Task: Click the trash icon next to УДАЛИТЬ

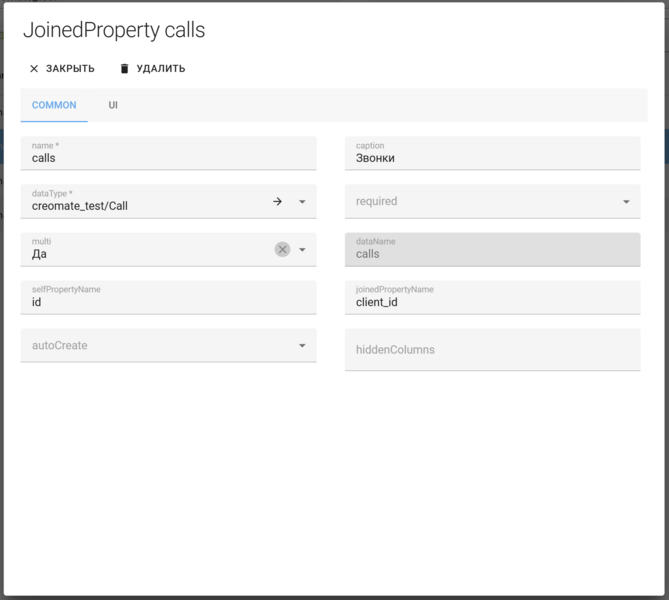Action: 125,69
